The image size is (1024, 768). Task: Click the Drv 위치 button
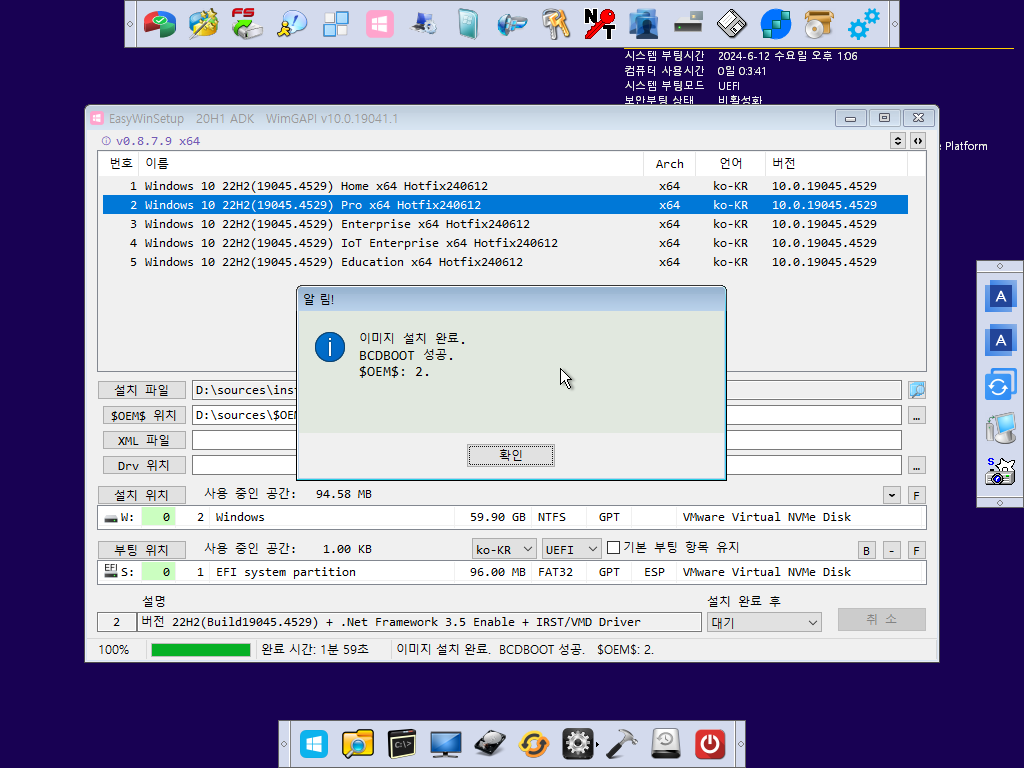[x=144, y=466]
